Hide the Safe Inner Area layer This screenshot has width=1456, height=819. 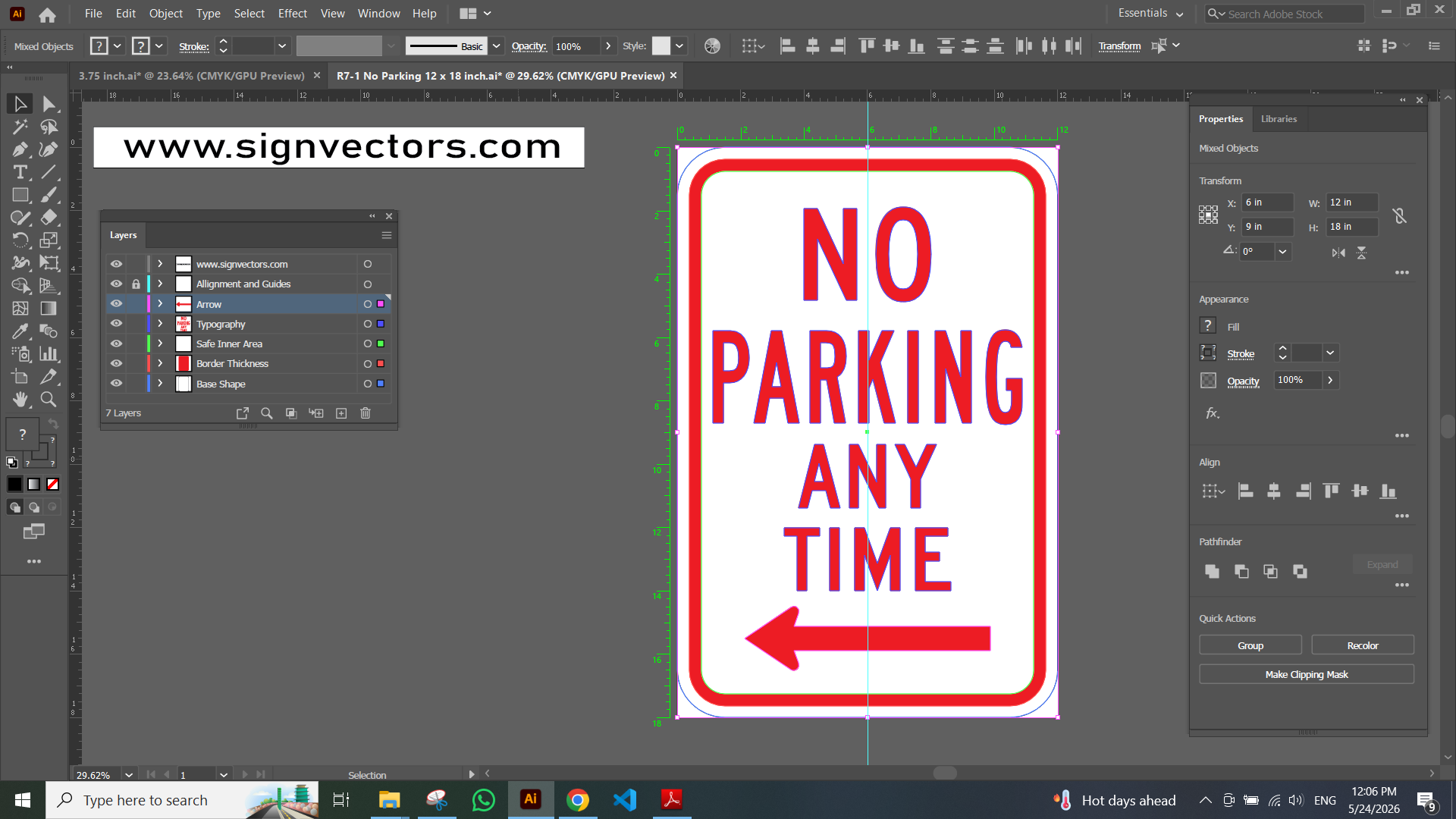point(116,344)
